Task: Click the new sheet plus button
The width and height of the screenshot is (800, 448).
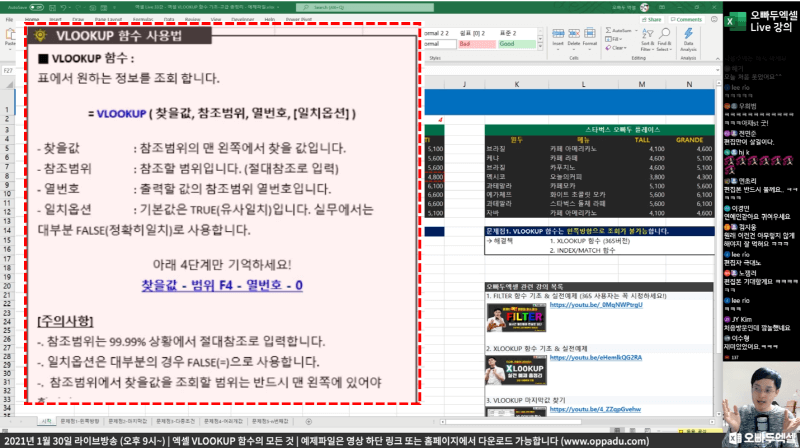Action: (x=308, y=421)
